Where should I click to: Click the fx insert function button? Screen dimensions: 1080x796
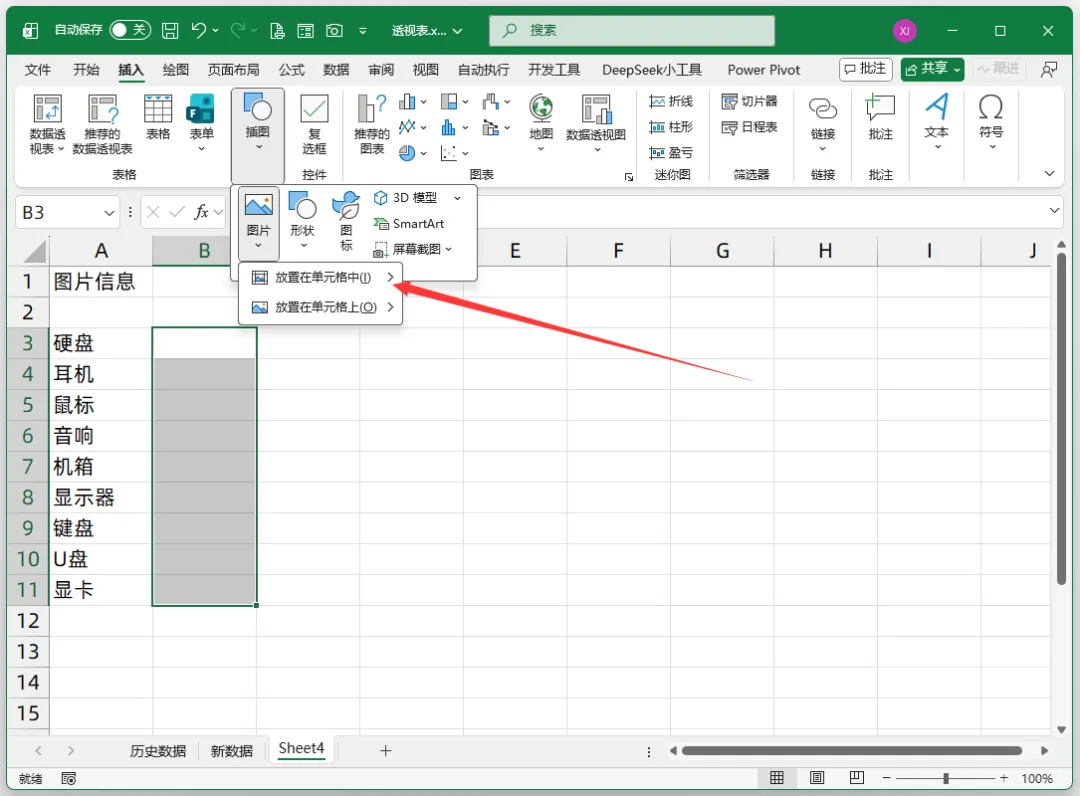click(x=201, y=212)
